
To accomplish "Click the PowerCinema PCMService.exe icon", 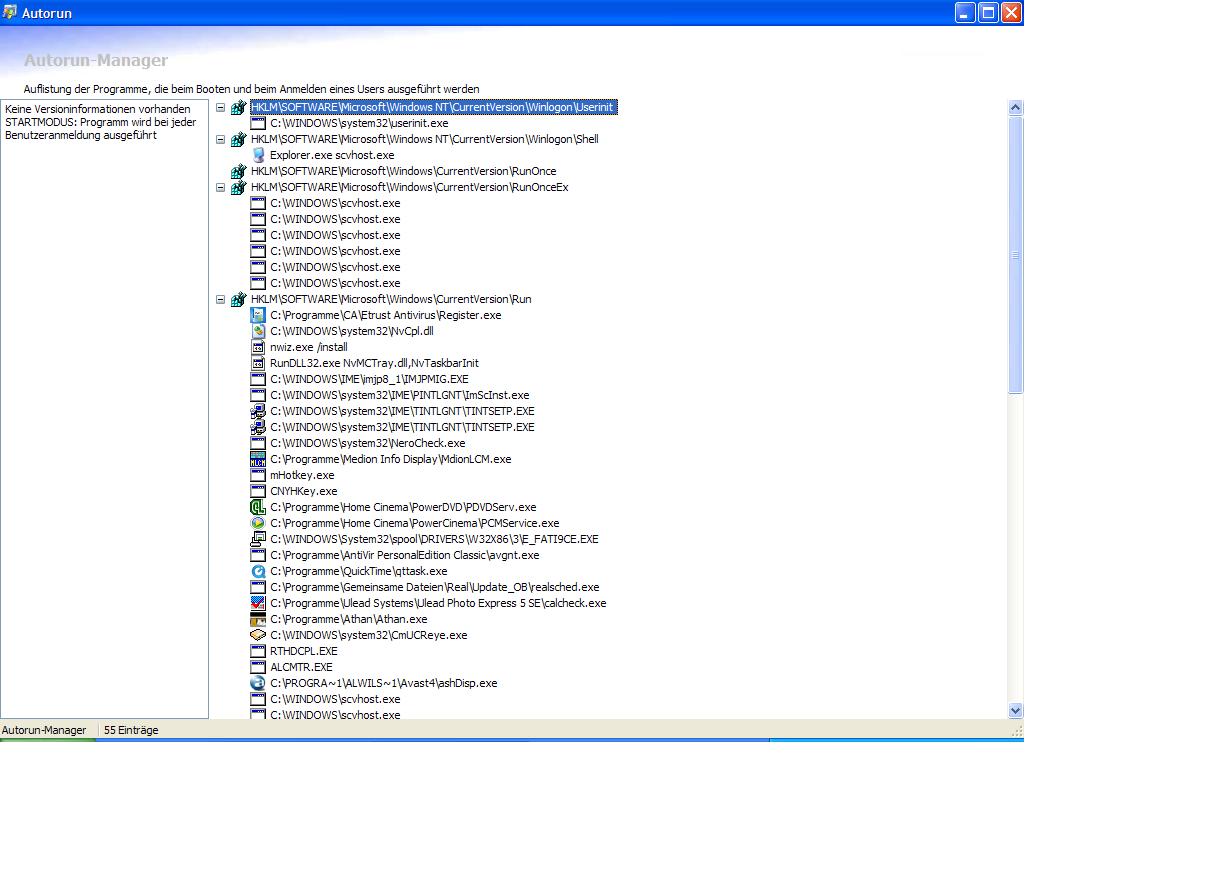I will (x=258, y=523).
